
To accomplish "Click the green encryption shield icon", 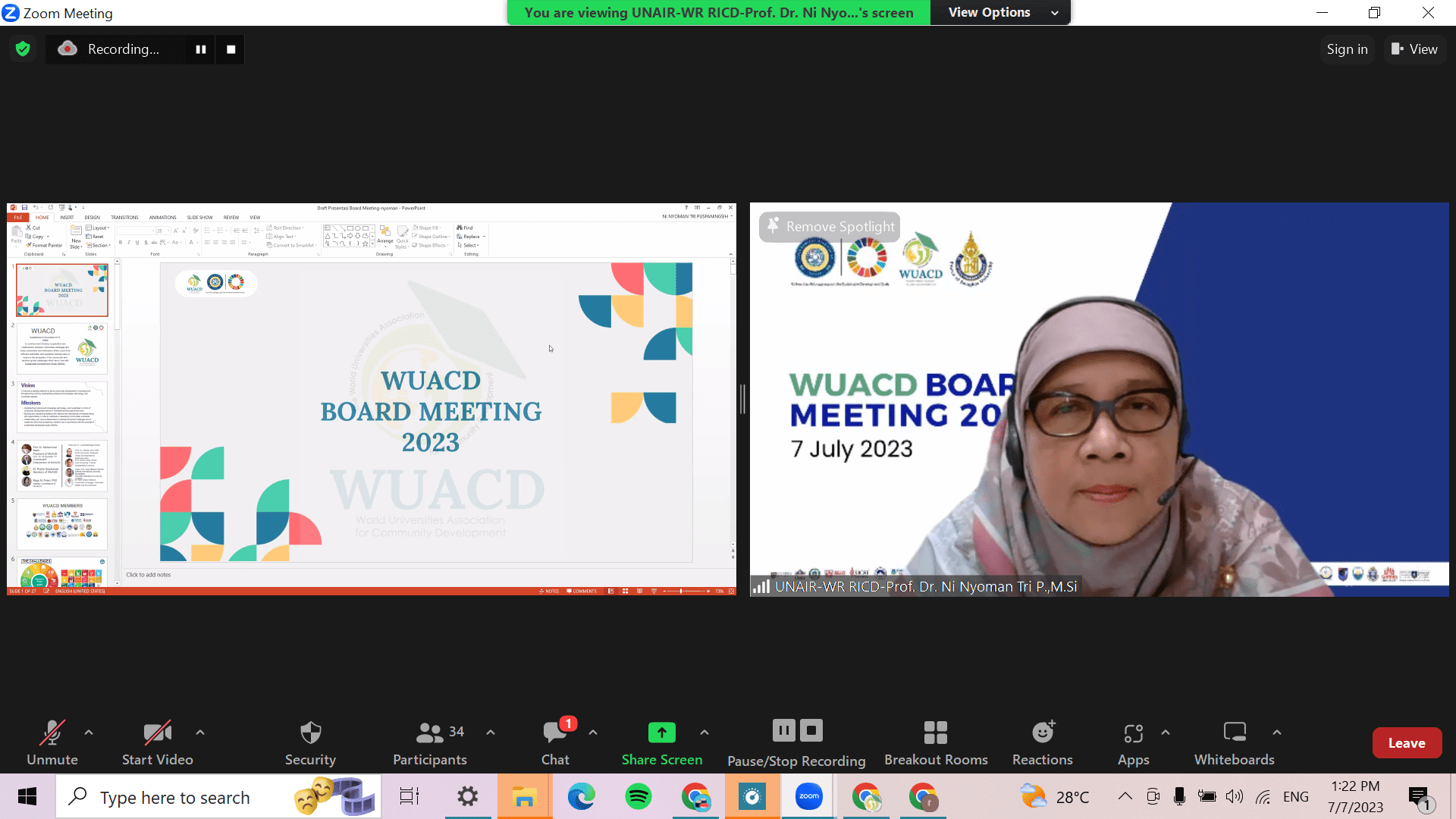I will (23, 49).
